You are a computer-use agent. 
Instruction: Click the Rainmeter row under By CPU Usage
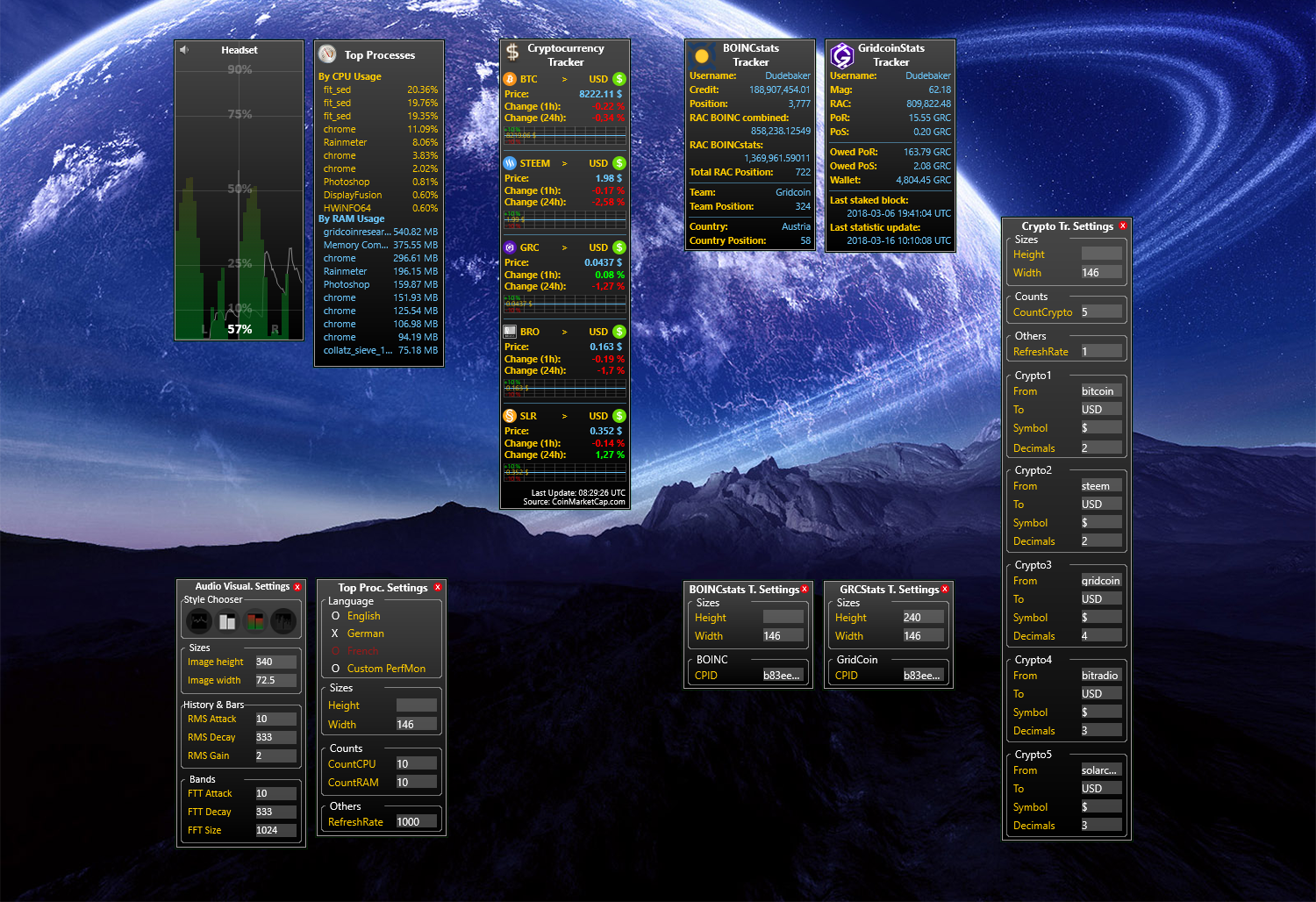coord(380,142)
